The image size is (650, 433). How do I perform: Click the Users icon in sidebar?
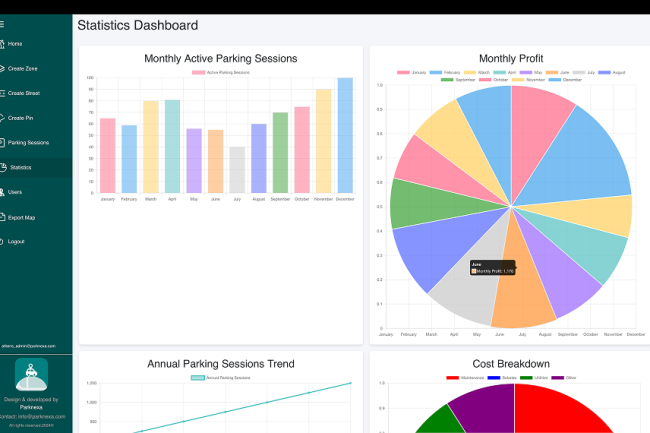coord(3,192)
